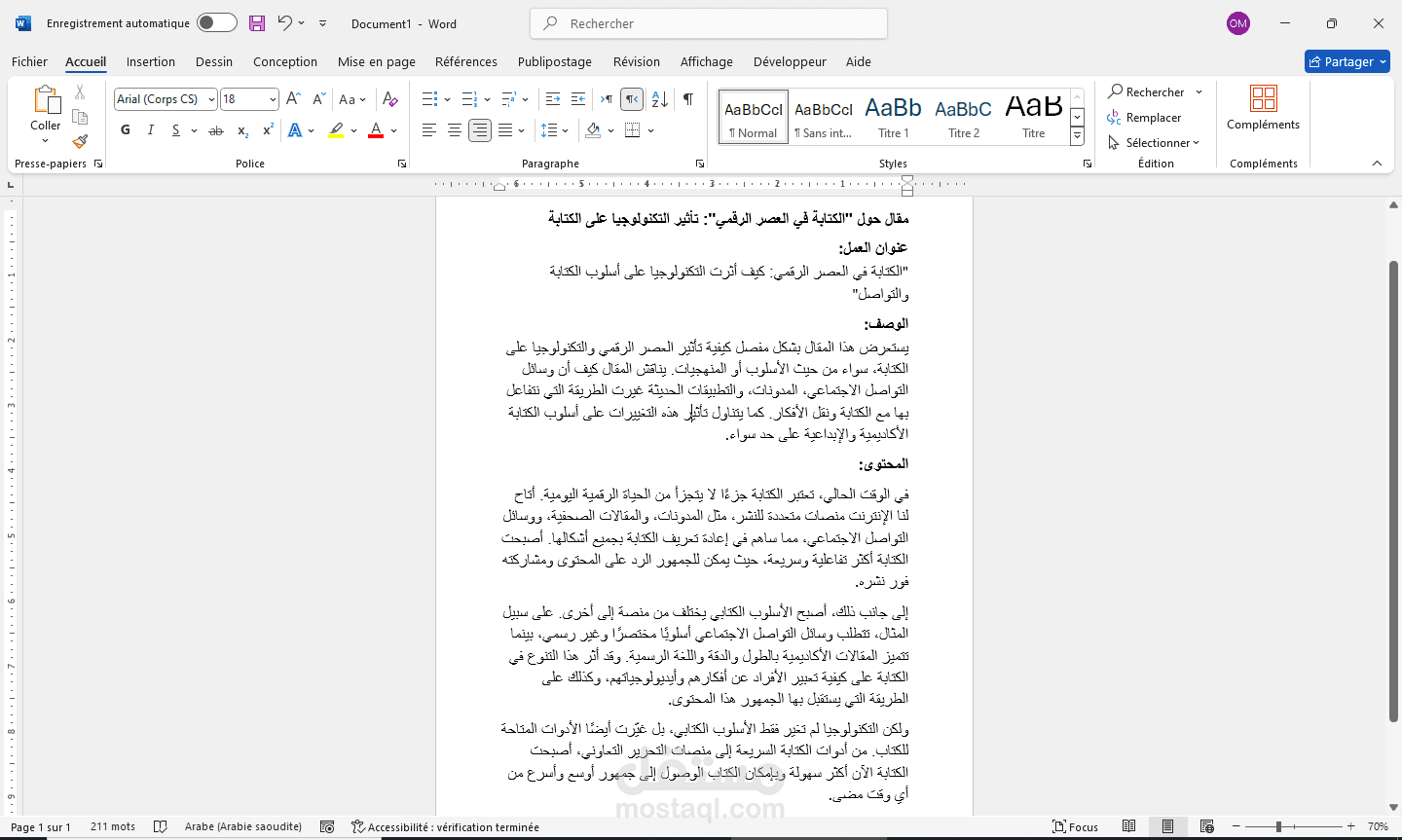Click Accessibilité vérification terminée status

(445, 826)
